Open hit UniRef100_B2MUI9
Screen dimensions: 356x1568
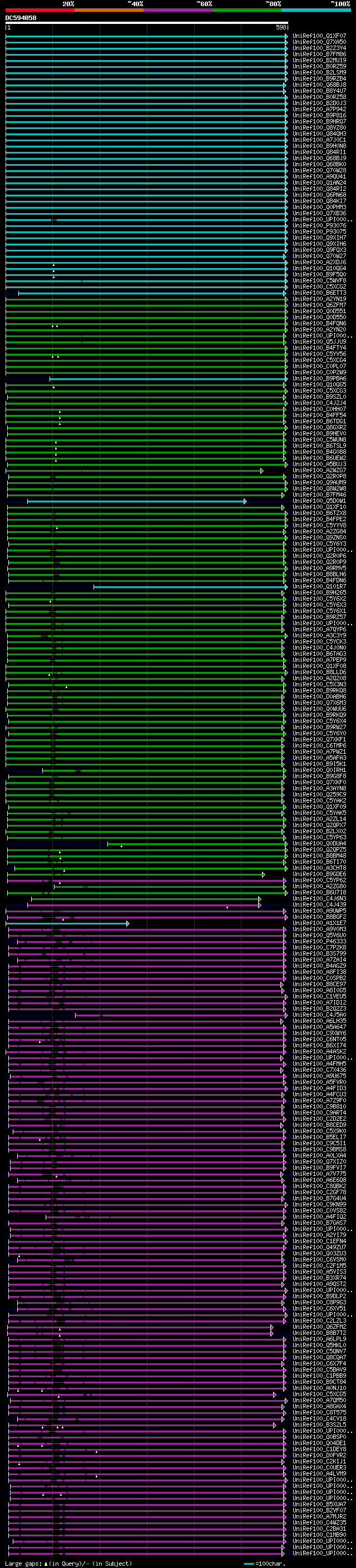click(319, 60)
